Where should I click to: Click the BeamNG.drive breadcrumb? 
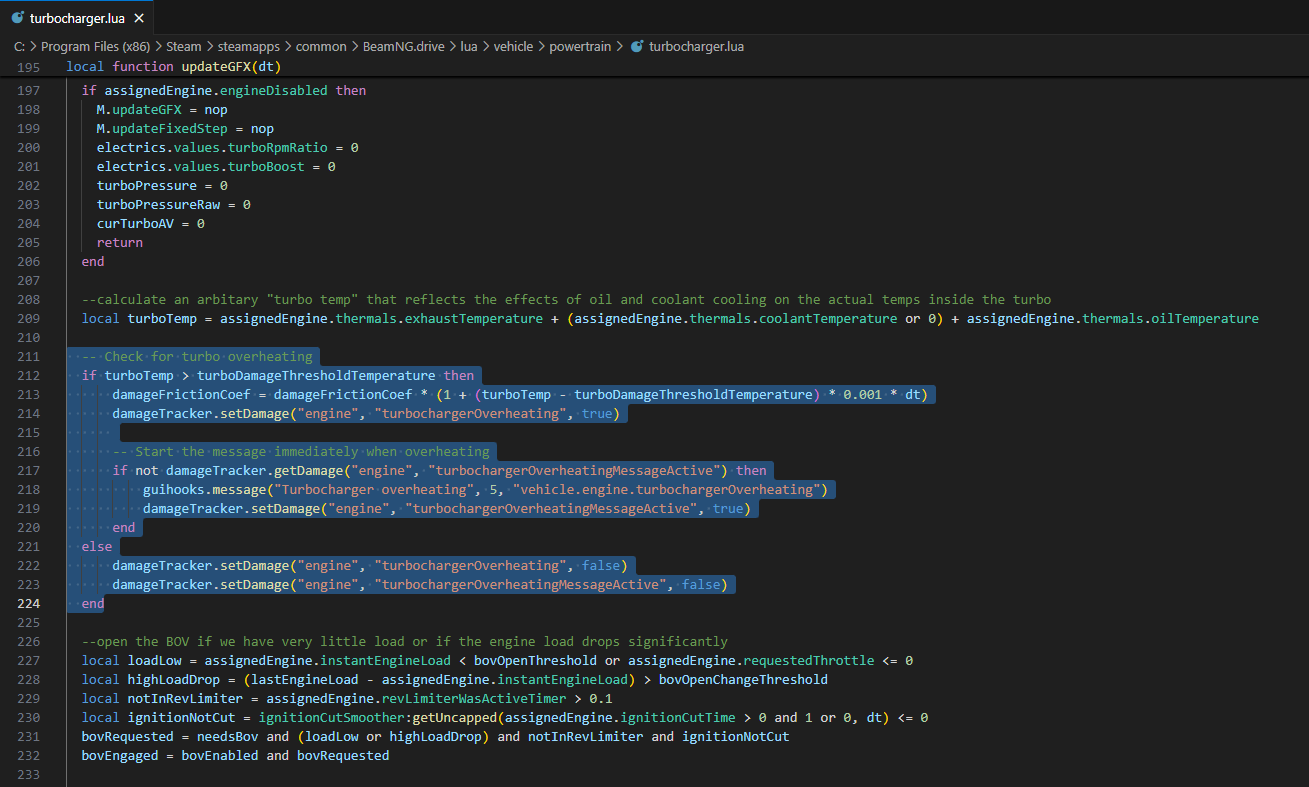403,46
